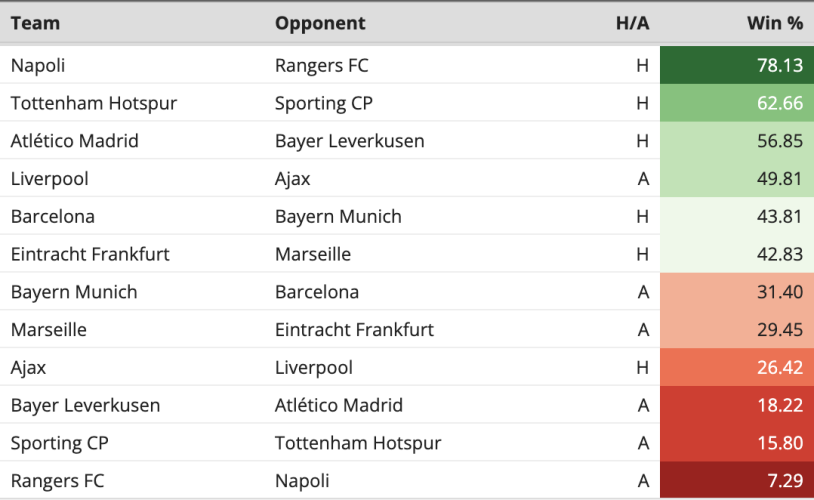Image resolution: width=814 pixels, height=500 pixels.
Task: Click the 49.81 win percentage cell
Action: coord(737,179)
